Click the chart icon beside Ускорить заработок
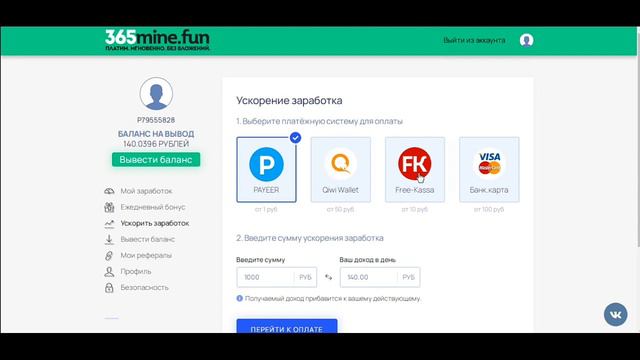This screenshot has height=360, width=640. [x=109, y=223]
